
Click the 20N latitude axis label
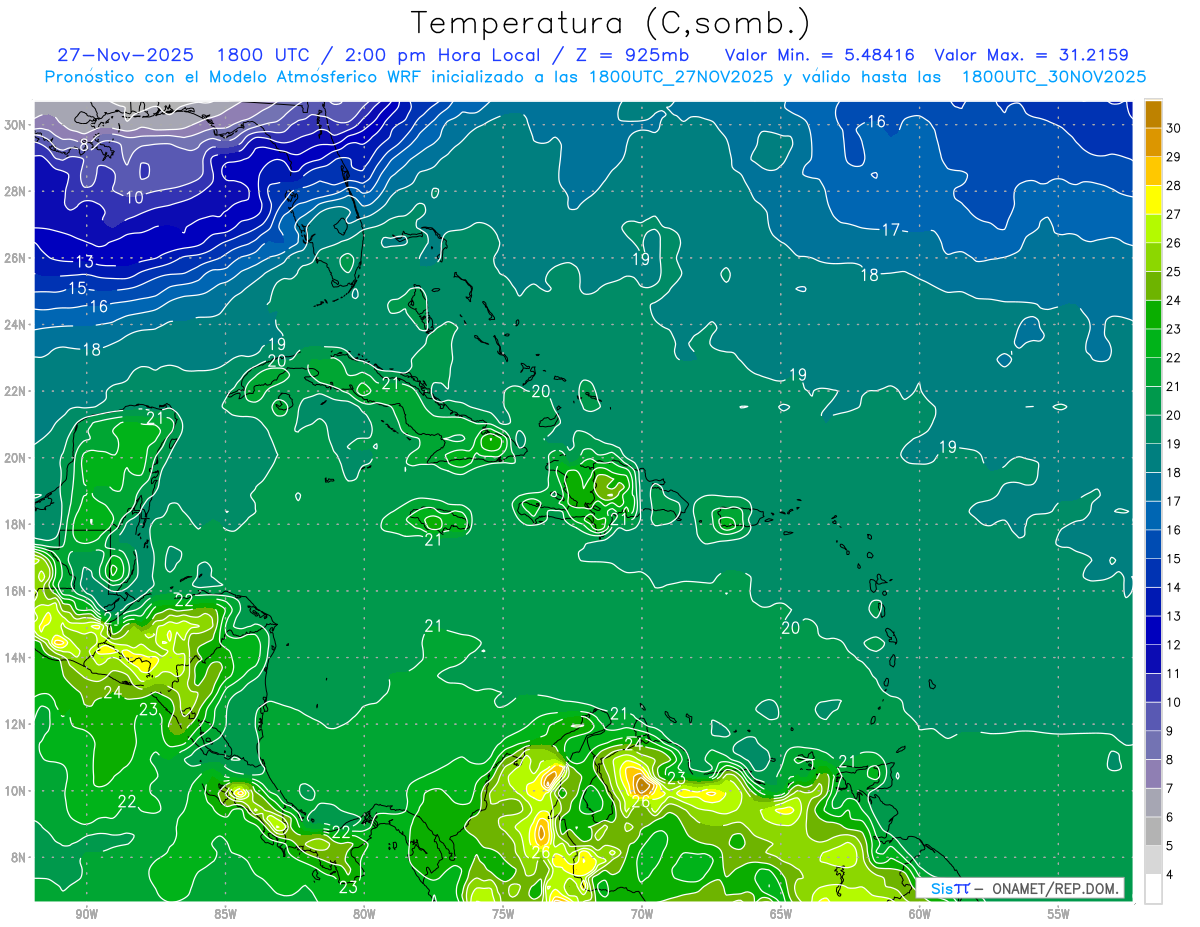click(16, 458)
